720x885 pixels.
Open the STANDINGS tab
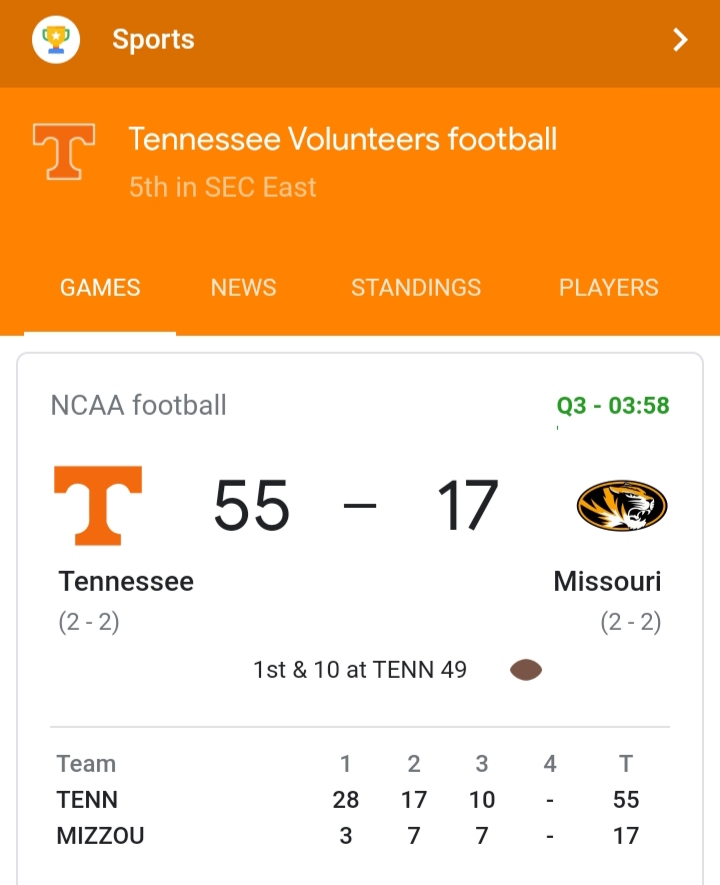pos(416,288)
